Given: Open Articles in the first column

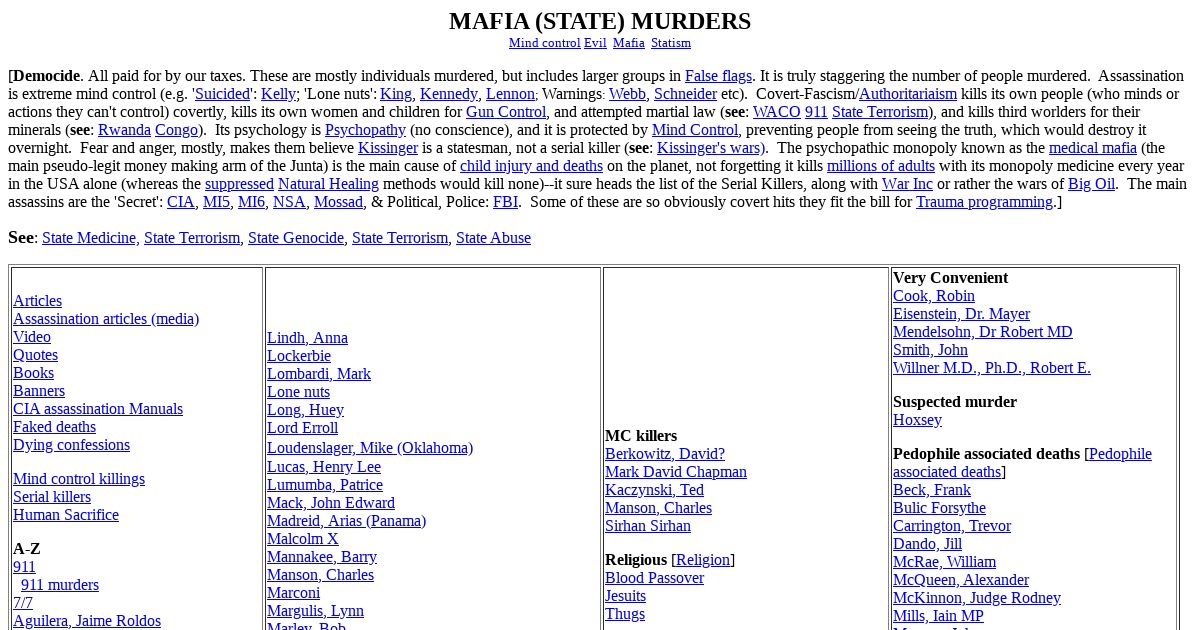Looking at the screenshot, I should tap(37, 301).
